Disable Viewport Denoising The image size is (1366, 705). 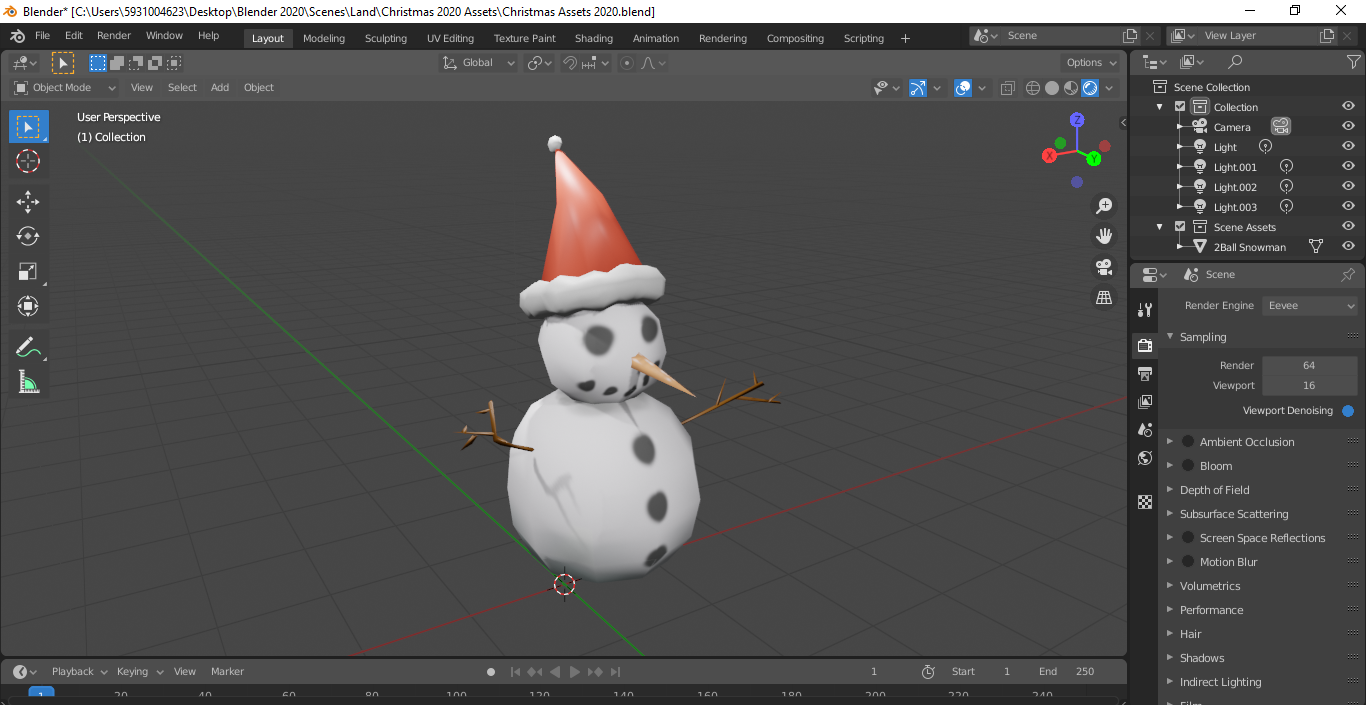[x=1348, y=410]
